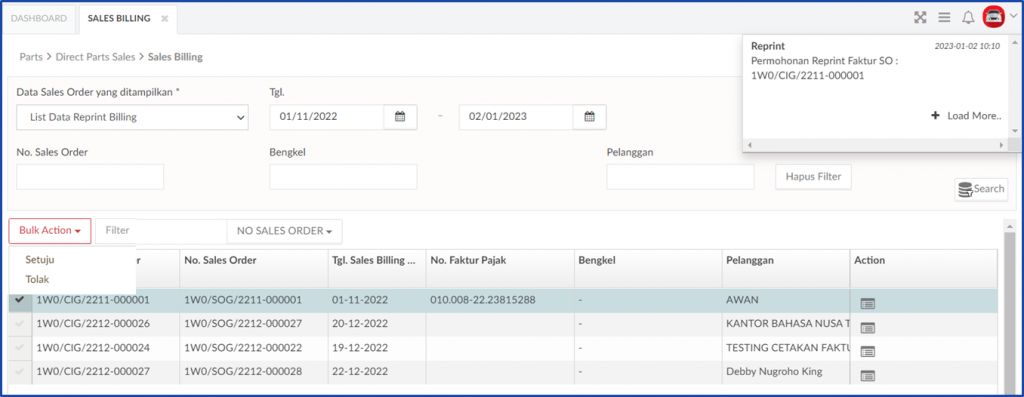Open action icon for TESTING CETAKAN row

coord(867,351)
